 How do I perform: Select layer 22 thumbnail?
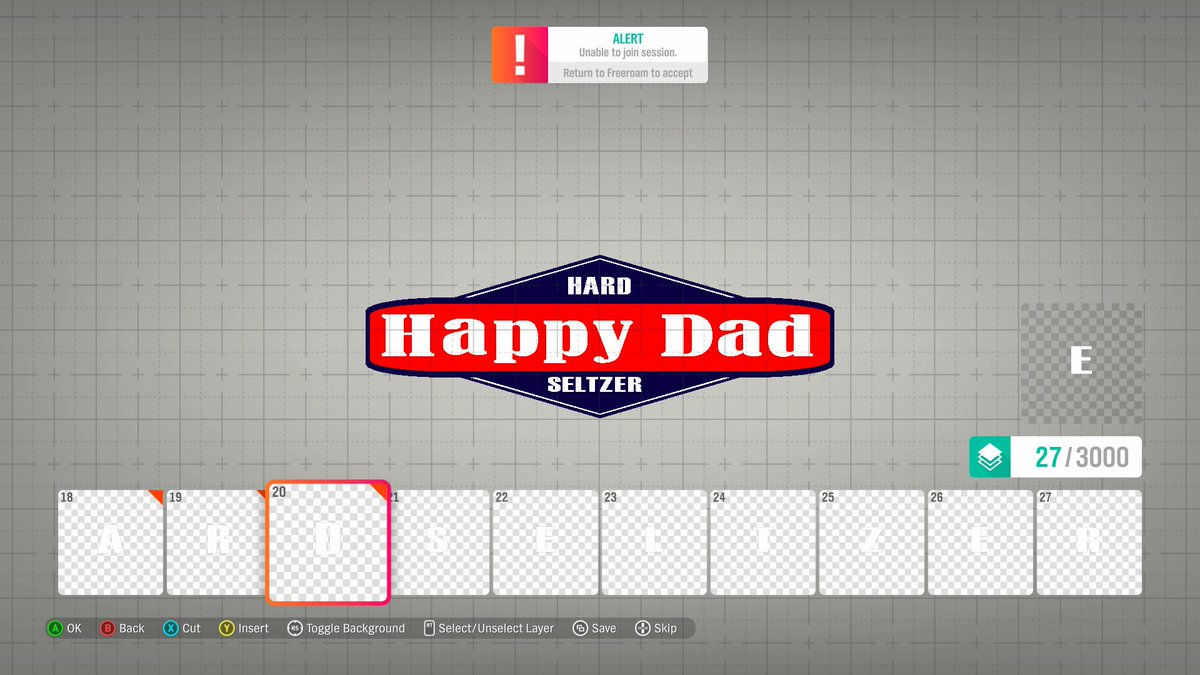click(x=545, y=542)
